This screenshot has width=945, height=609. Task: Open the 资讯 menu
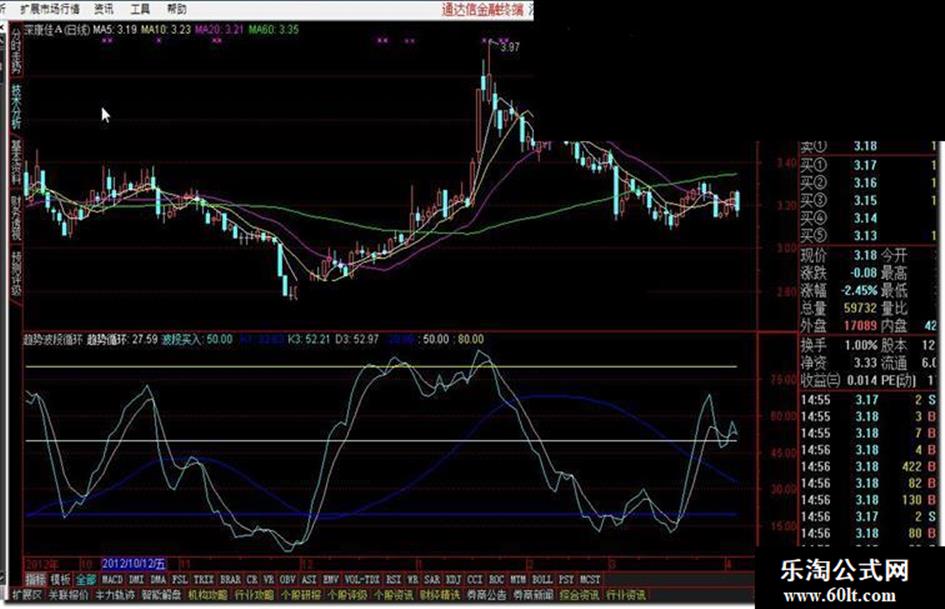104,9
